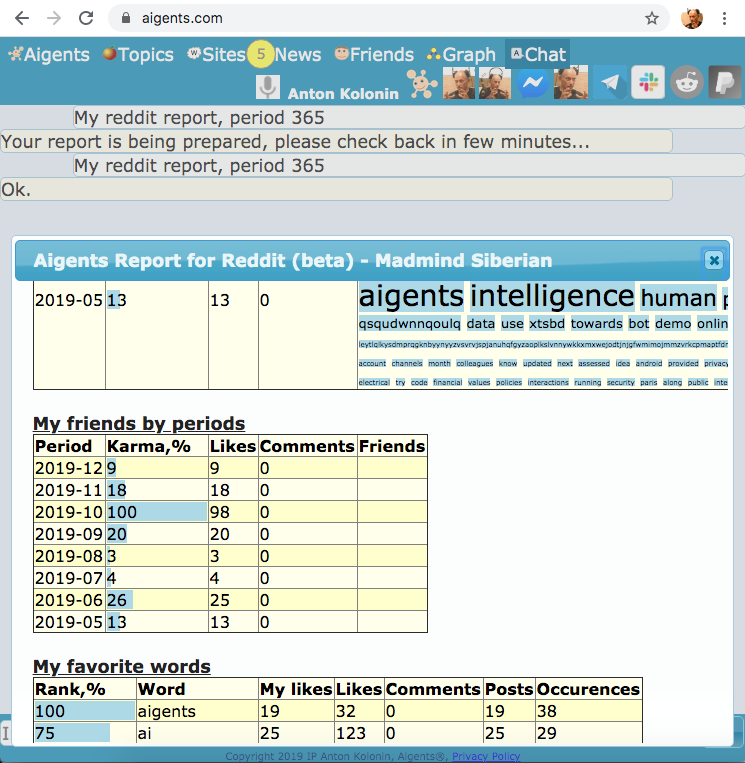Screen dimensions: 745x763
Task: Click the word 'aigents' in the tag cloud
Action: point(411,296)
